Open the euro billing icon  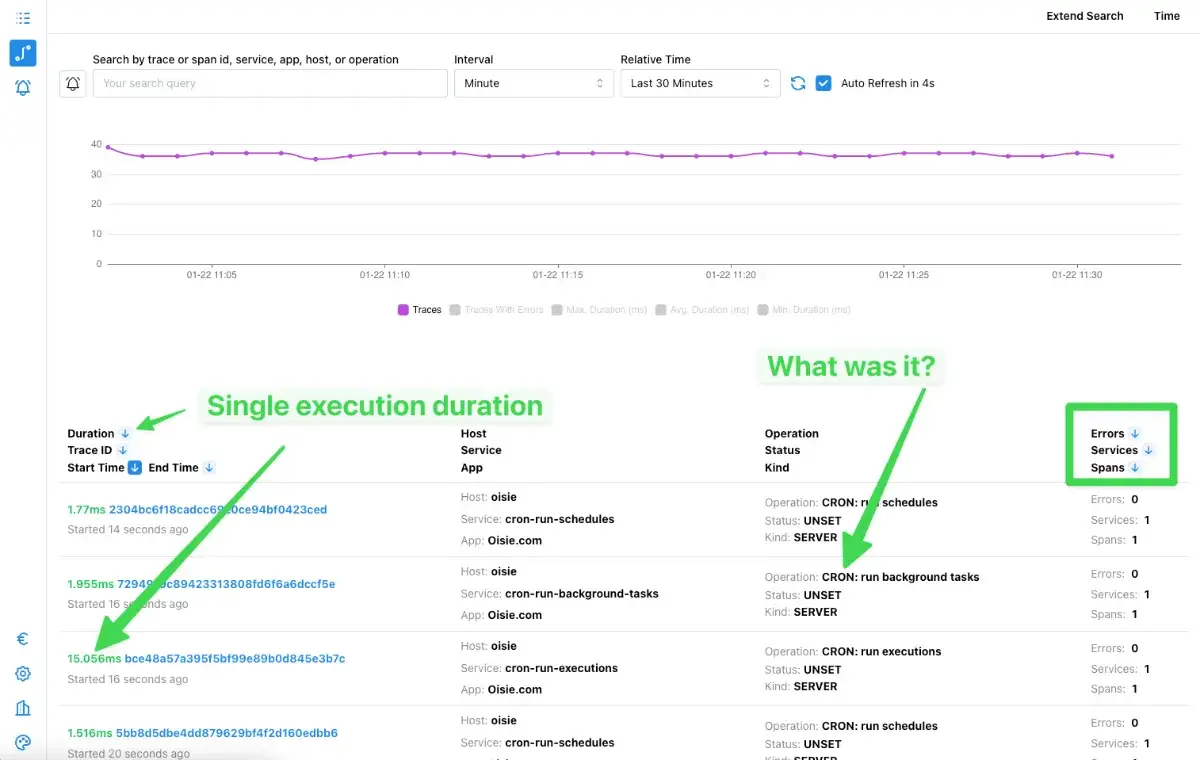tap(23, 639)
